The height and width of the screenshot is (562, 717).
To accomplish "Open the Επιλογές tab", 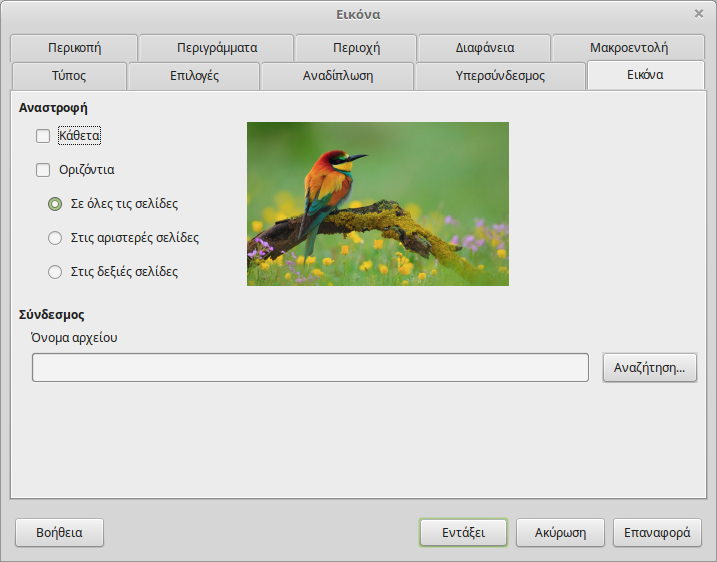I will pos(194,75).
